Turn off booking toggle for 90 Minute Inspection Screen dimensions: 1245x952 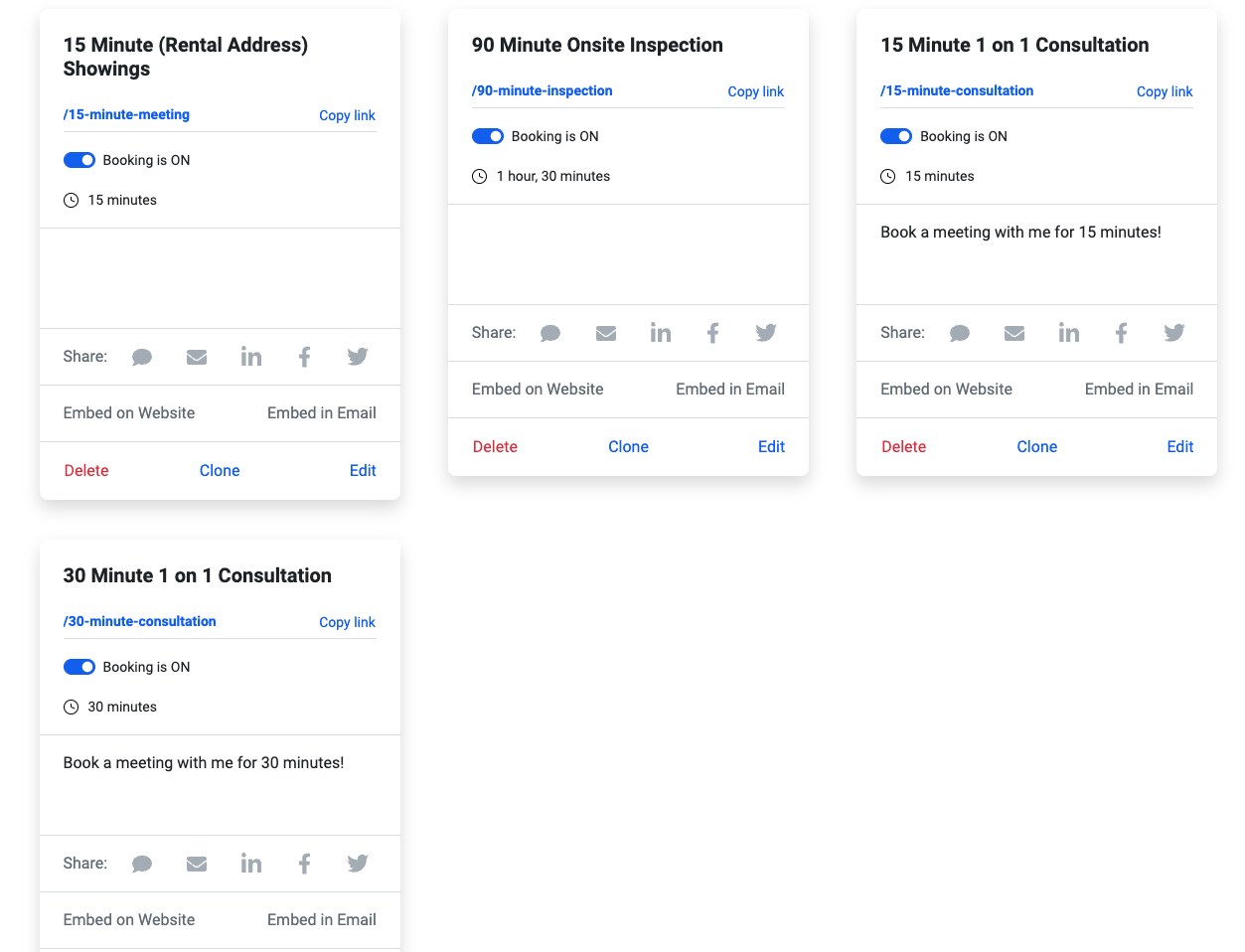pyautogui.click(x=488, y=136)
